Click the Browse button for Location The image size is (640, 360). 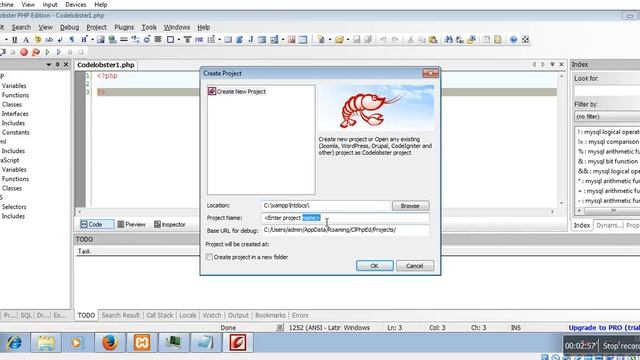pos(410,206)
